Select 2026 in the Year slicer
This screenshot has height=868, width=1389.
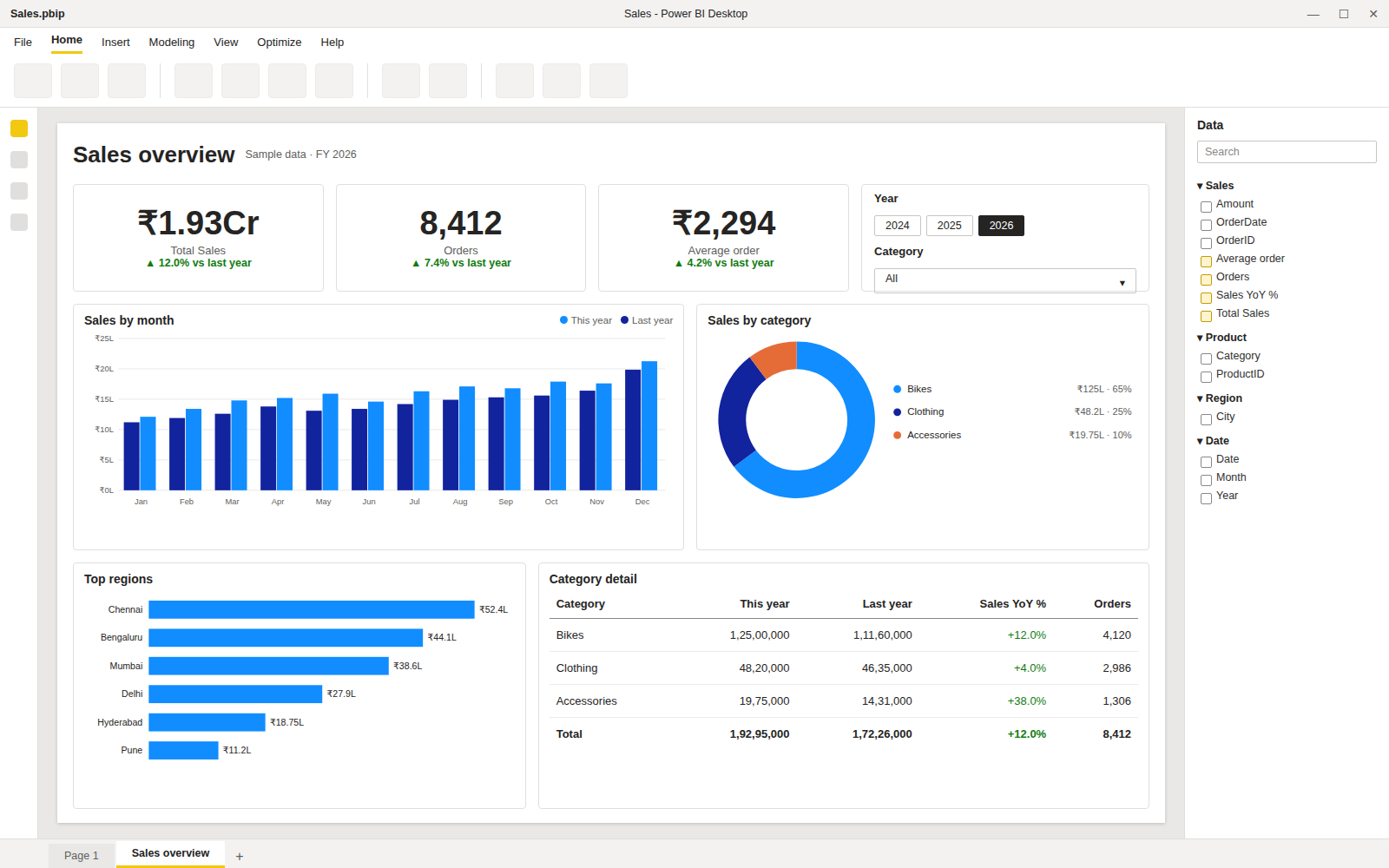point(1001,226)
